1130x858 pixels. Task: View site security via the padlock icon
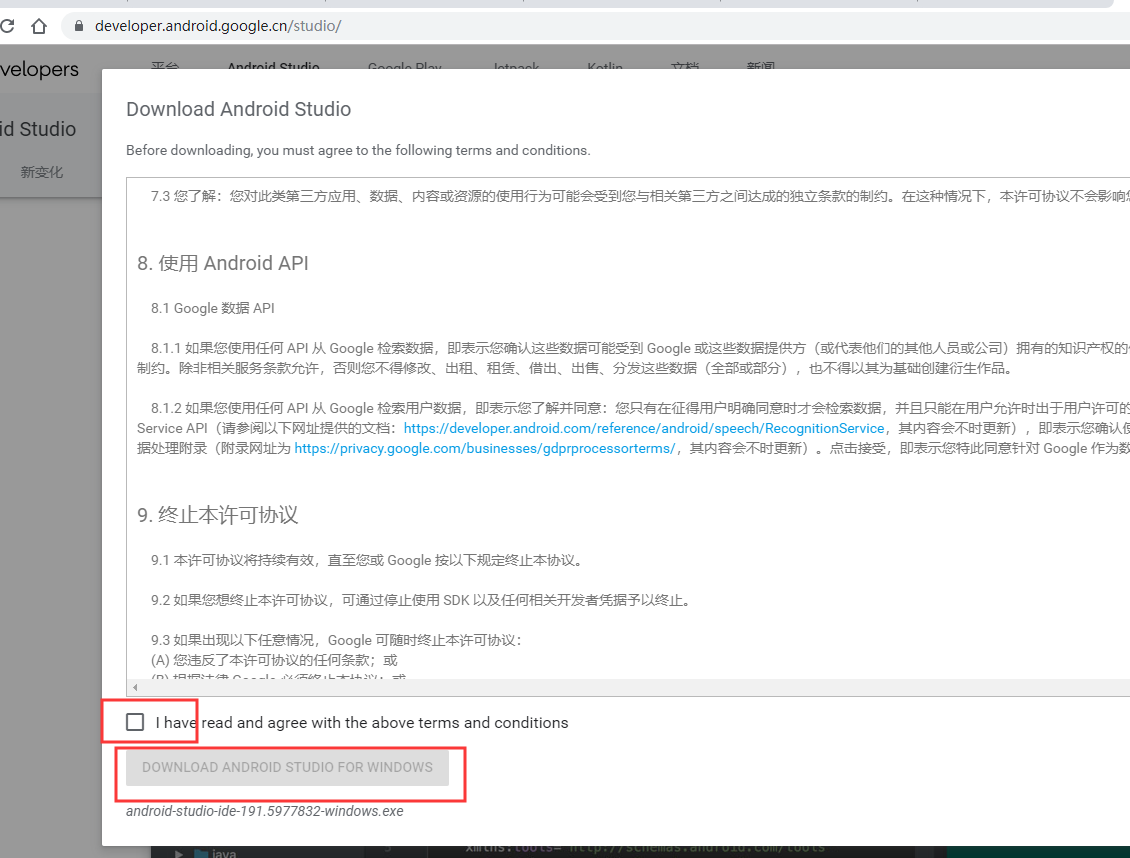coord(79,26)
